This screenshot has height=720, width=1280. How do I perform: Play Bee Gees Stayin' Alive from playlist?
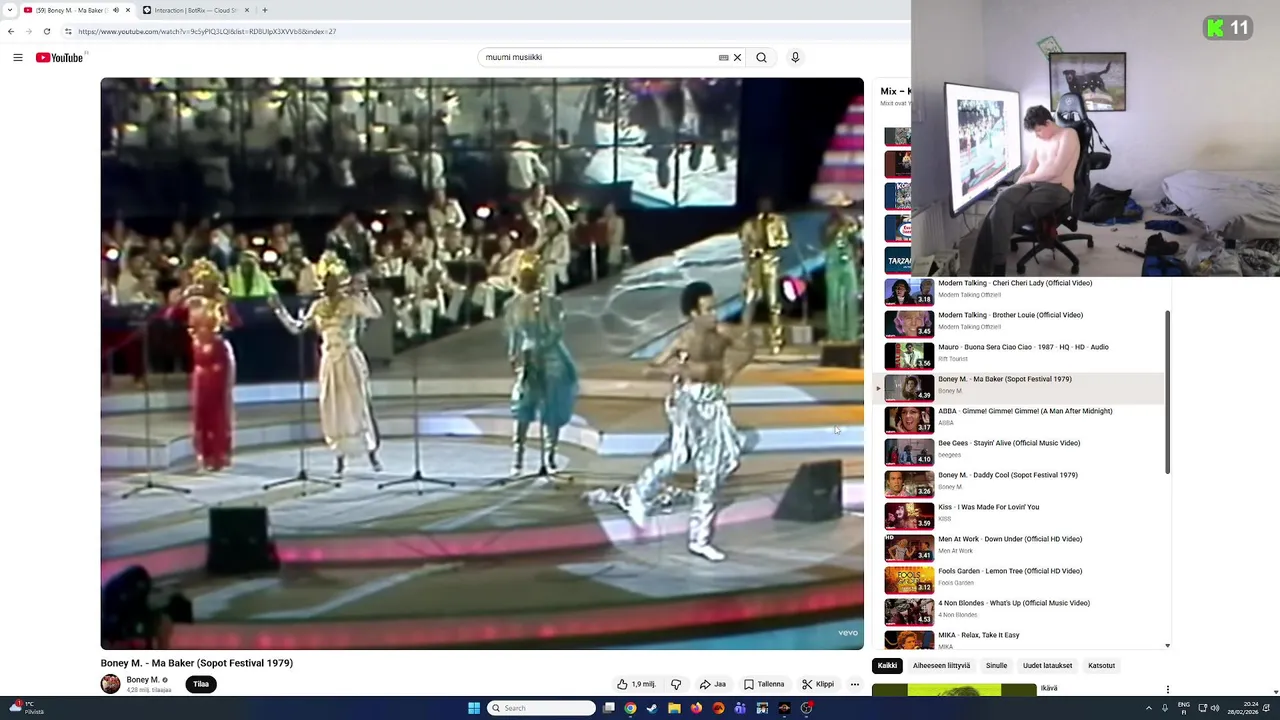pyautogui.click(x=1020, y=451)
